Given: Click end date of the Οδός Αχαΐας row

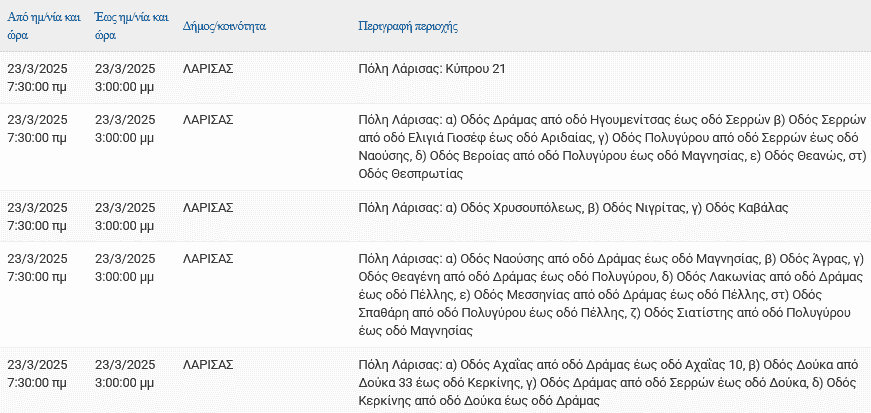Looking at the screenshot, I should click(125, 374).
